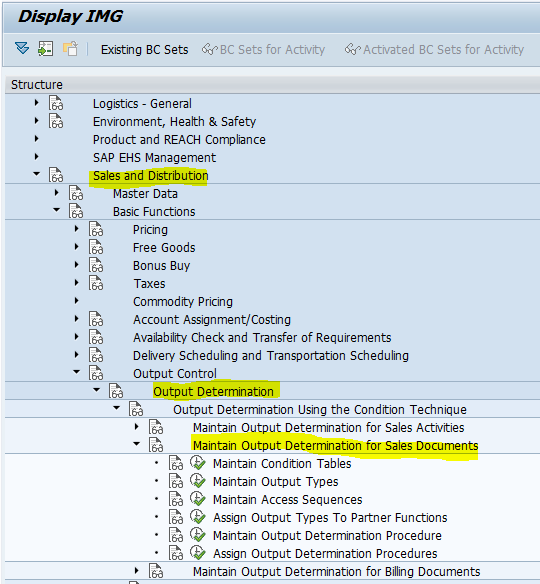The image size is (540, 584).
Task: Collapse Output Control node
Action: click(x=77, y=371)
